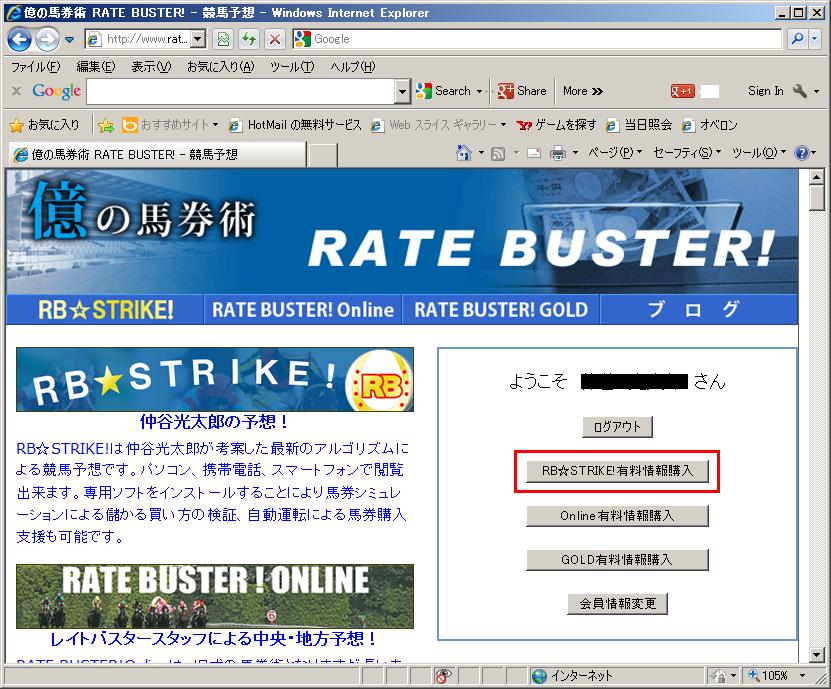This screenshot has height=689, width=831.
Task: Click GOLD有料情報購入 button
Action: pyautogui.click(x=617, y=560)
